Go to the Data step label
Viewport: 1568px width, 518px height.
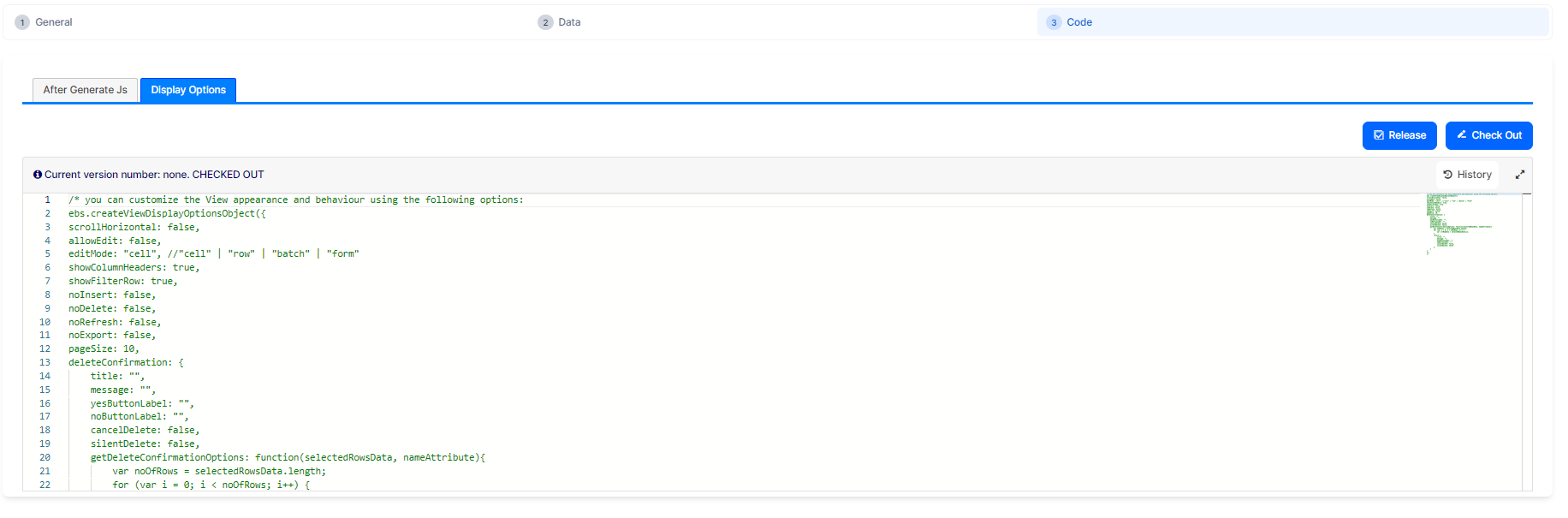(x=569, y=22)
